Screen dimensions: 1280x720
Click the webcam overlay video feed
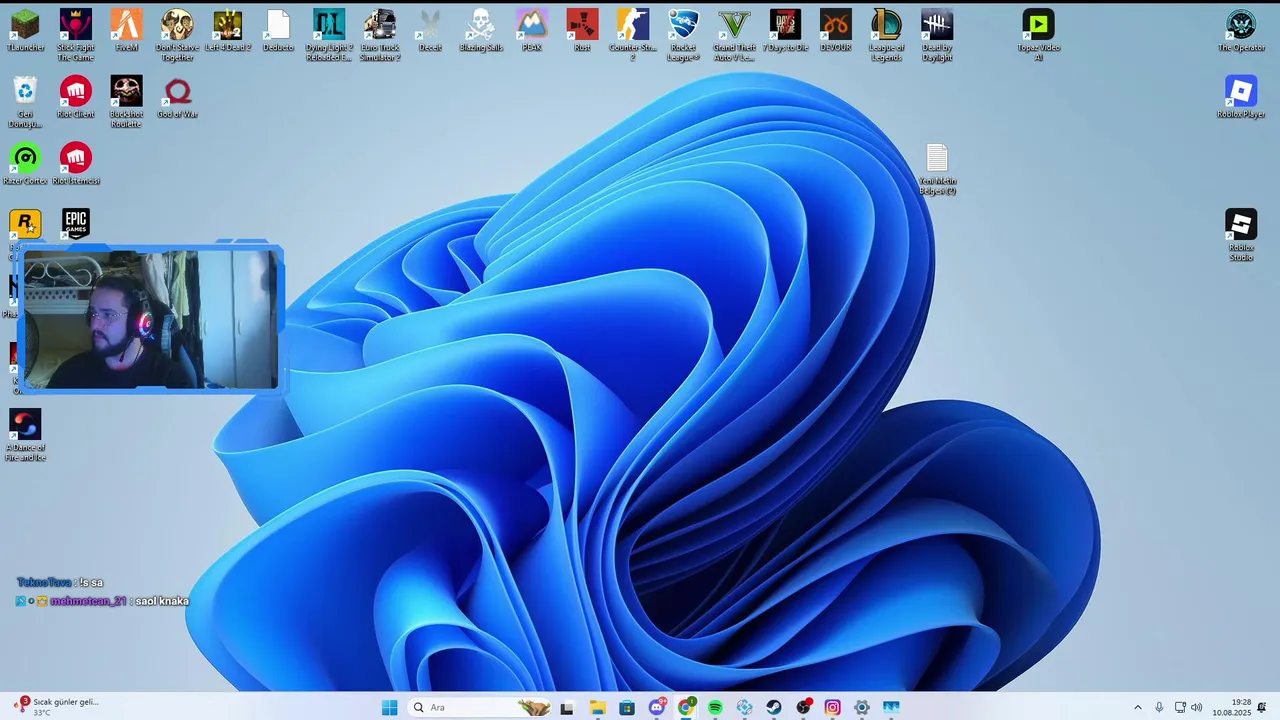[x=150, y=319]
